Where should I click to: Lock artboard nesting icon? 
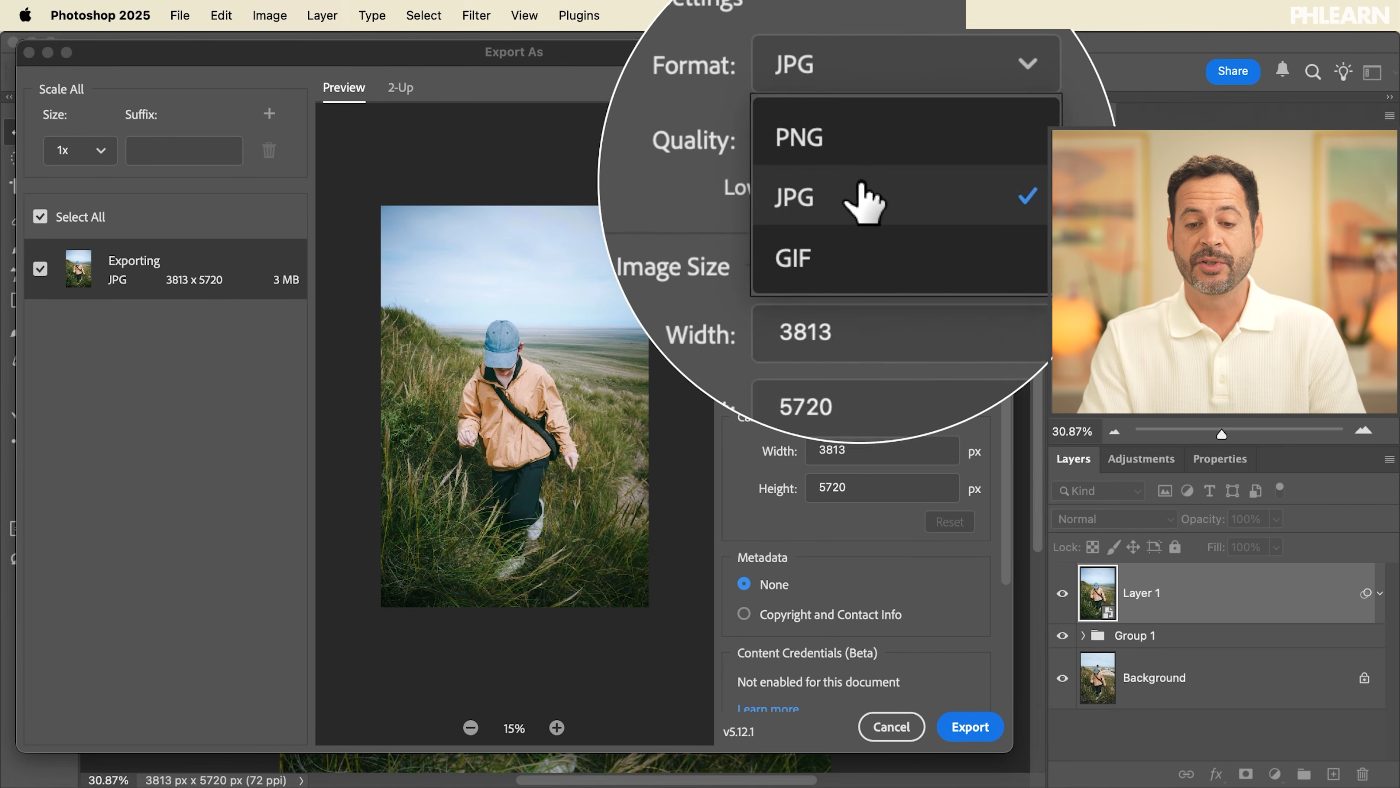pos(1154,547)
